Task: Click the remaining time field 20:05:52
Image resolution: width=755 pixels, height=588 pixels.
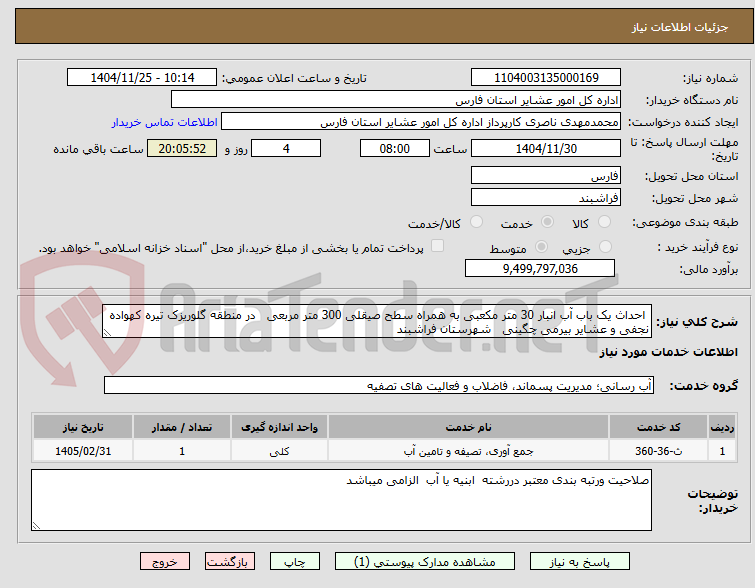Action: [182, 148]
